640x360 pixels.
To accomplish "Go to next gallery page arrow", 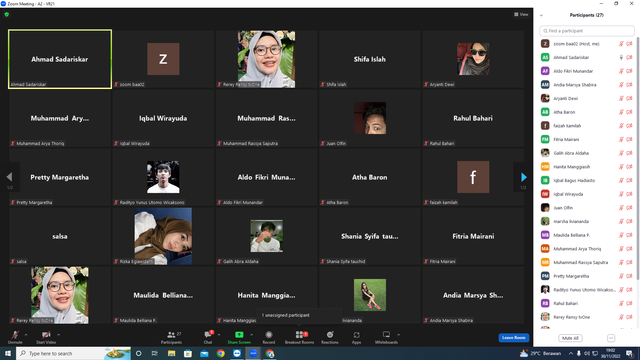I will [x=523, y=177].
